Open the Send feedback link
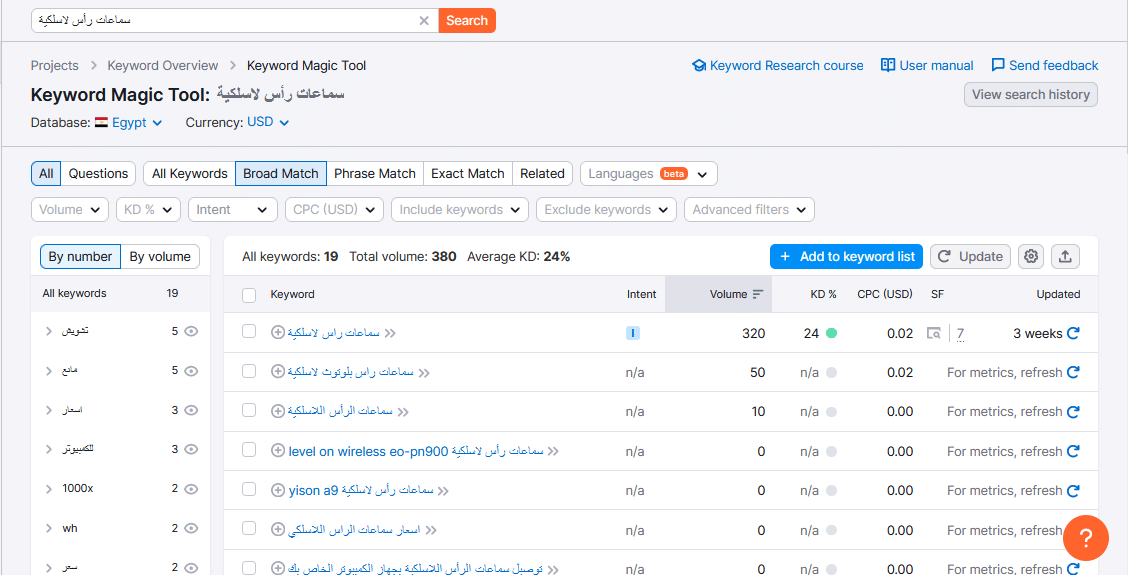Viewport: 1128px width, 575px height. click(x=1045, y=65)
